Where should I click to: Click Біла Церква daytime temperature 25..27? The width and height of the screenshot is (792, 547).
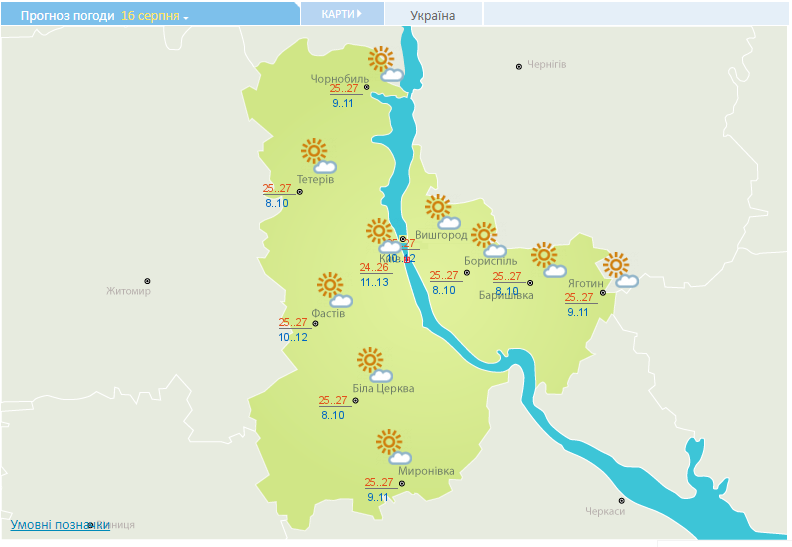click(333, 401)
